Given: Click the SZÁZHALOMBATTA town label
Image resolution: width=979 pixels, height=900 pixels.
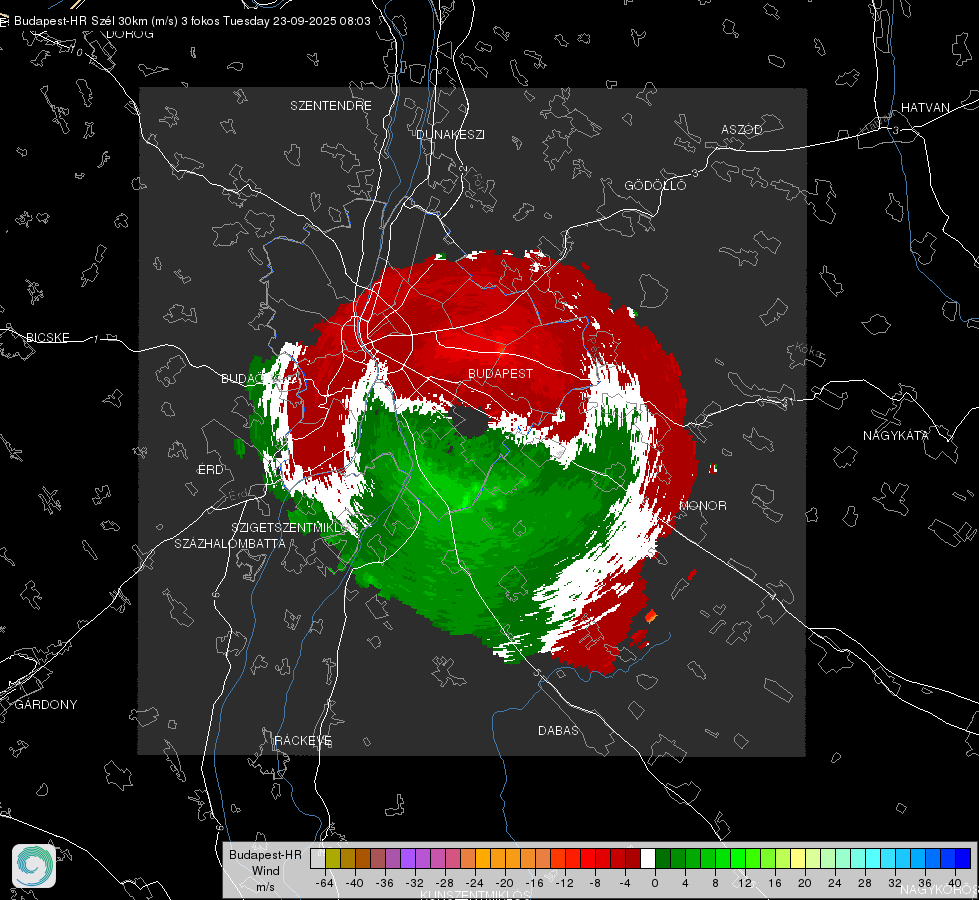Looking at the screenshot, I should [230, 543].
